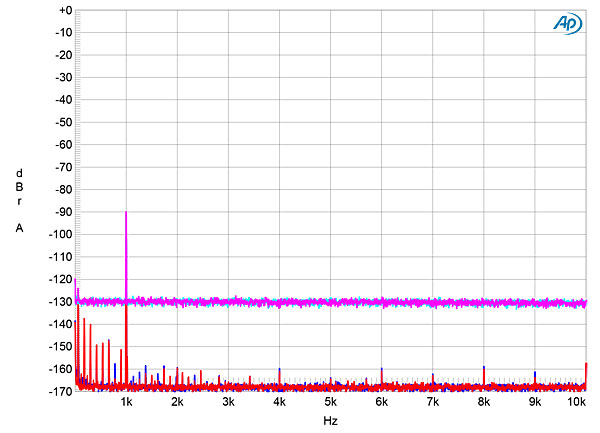Click the 1k x-axis label
The image size is (600, 433).
tap(126, 402)
